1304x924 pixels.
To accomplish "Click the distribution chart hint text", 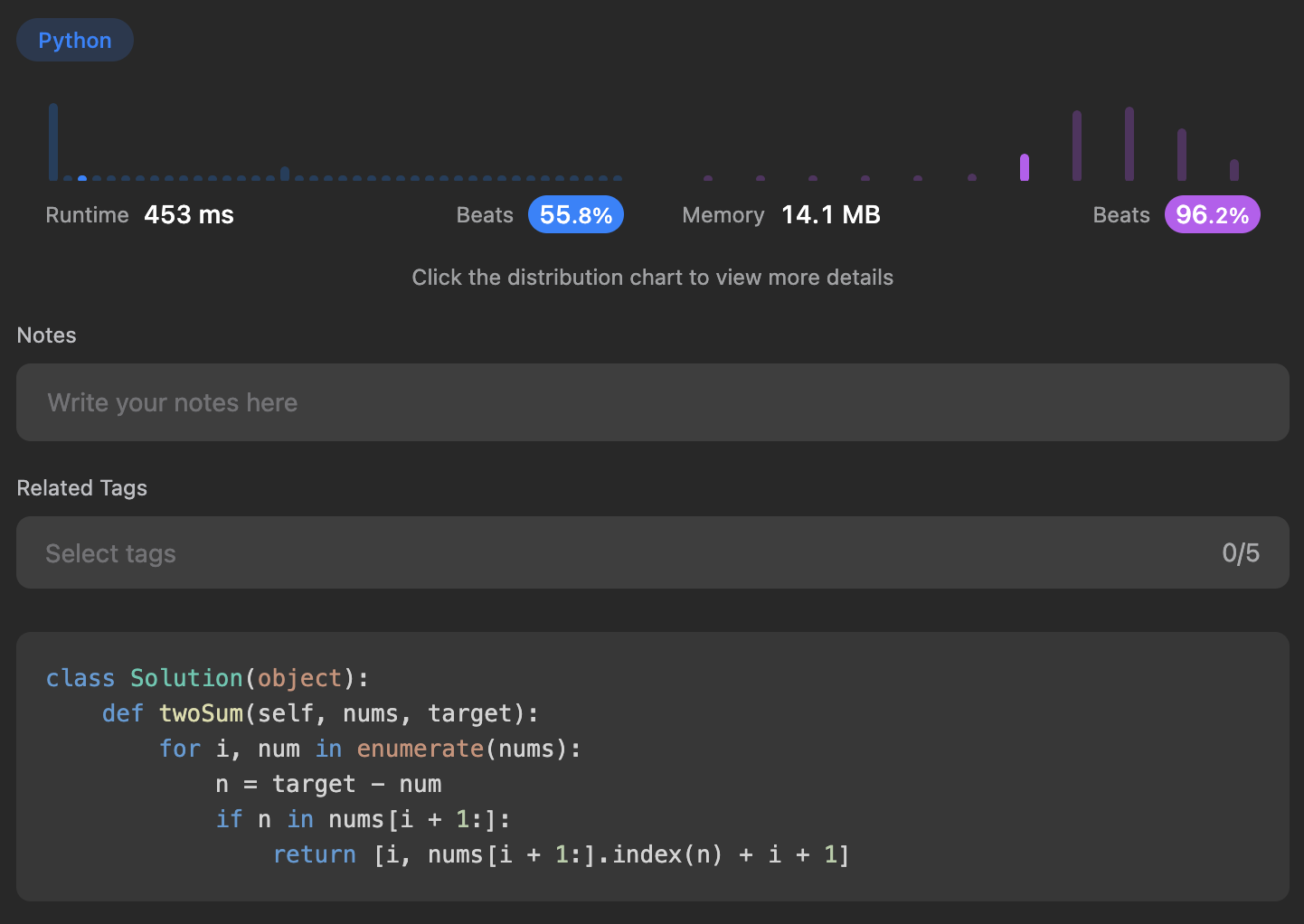I will (x=653, y=278).
